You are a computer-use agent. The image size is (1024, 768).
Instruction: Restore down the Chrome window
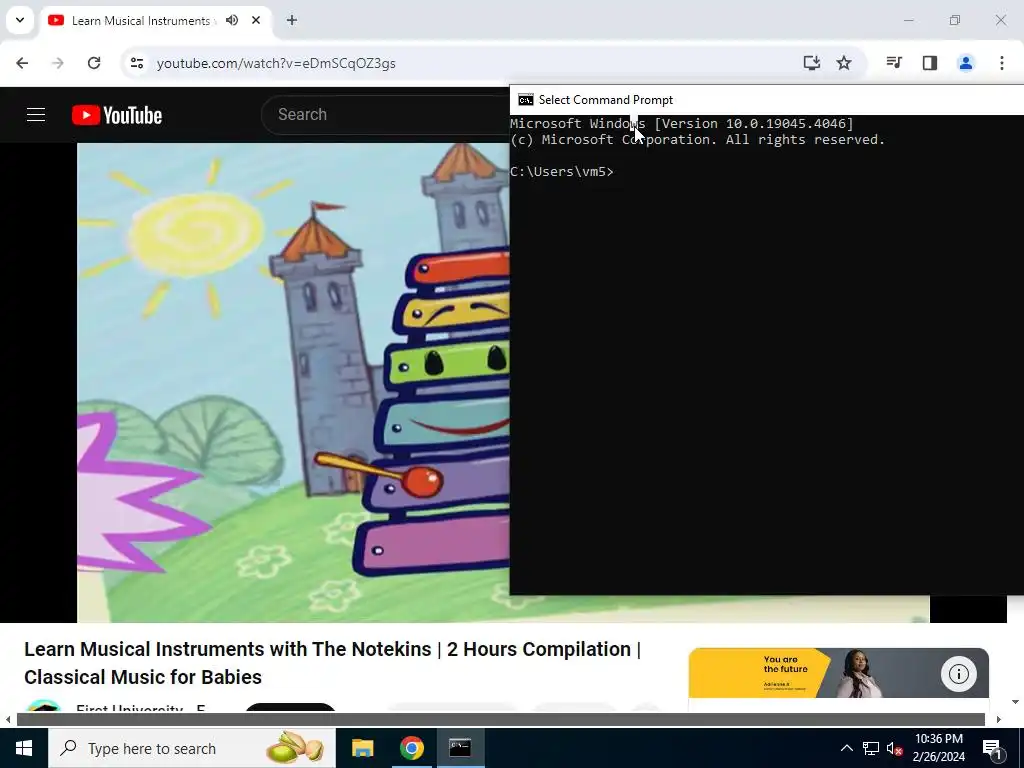coord(955,20)
